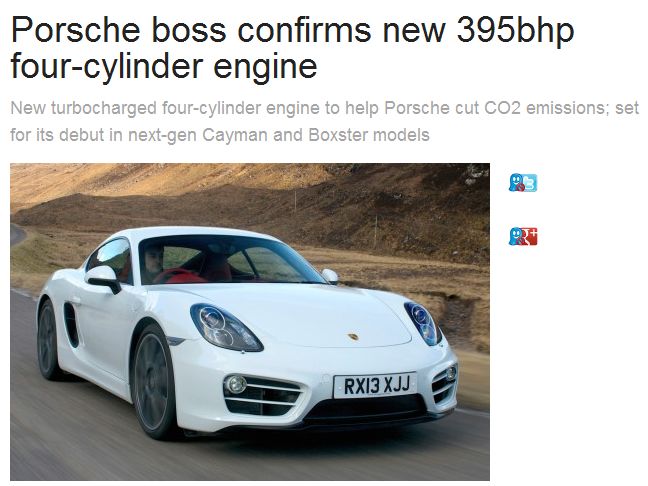Click the Ghostery-blocked Google+ share icon
648x486 pixels.
(x=523, y=236)
